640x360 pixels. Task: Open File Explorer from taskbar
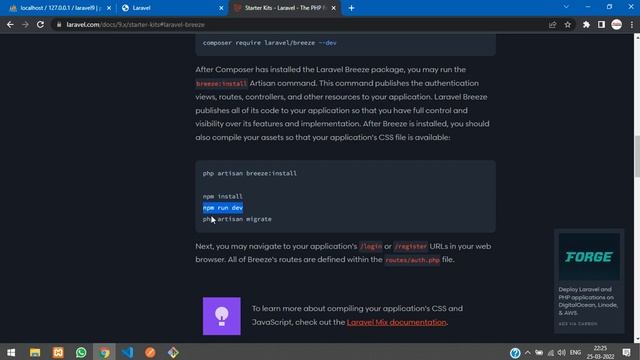point(35,352)
